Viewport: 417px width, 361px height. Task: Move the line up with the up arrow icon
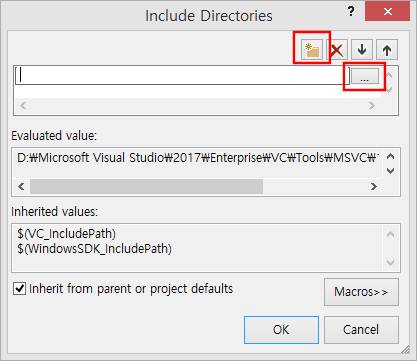point(387,50)
